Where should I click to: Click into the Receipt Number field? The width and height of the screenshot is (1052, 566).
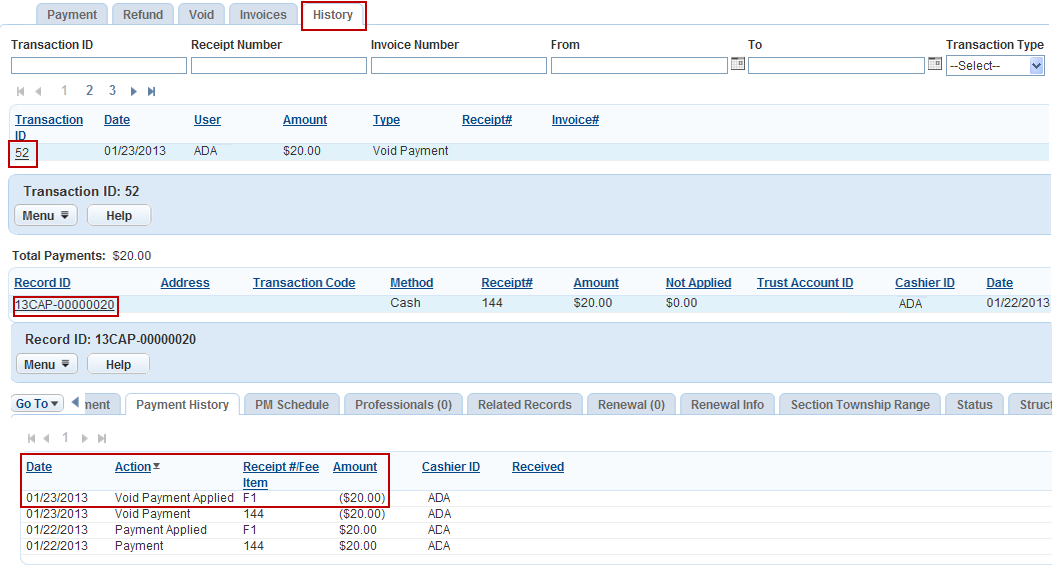(x=278, y=66)
